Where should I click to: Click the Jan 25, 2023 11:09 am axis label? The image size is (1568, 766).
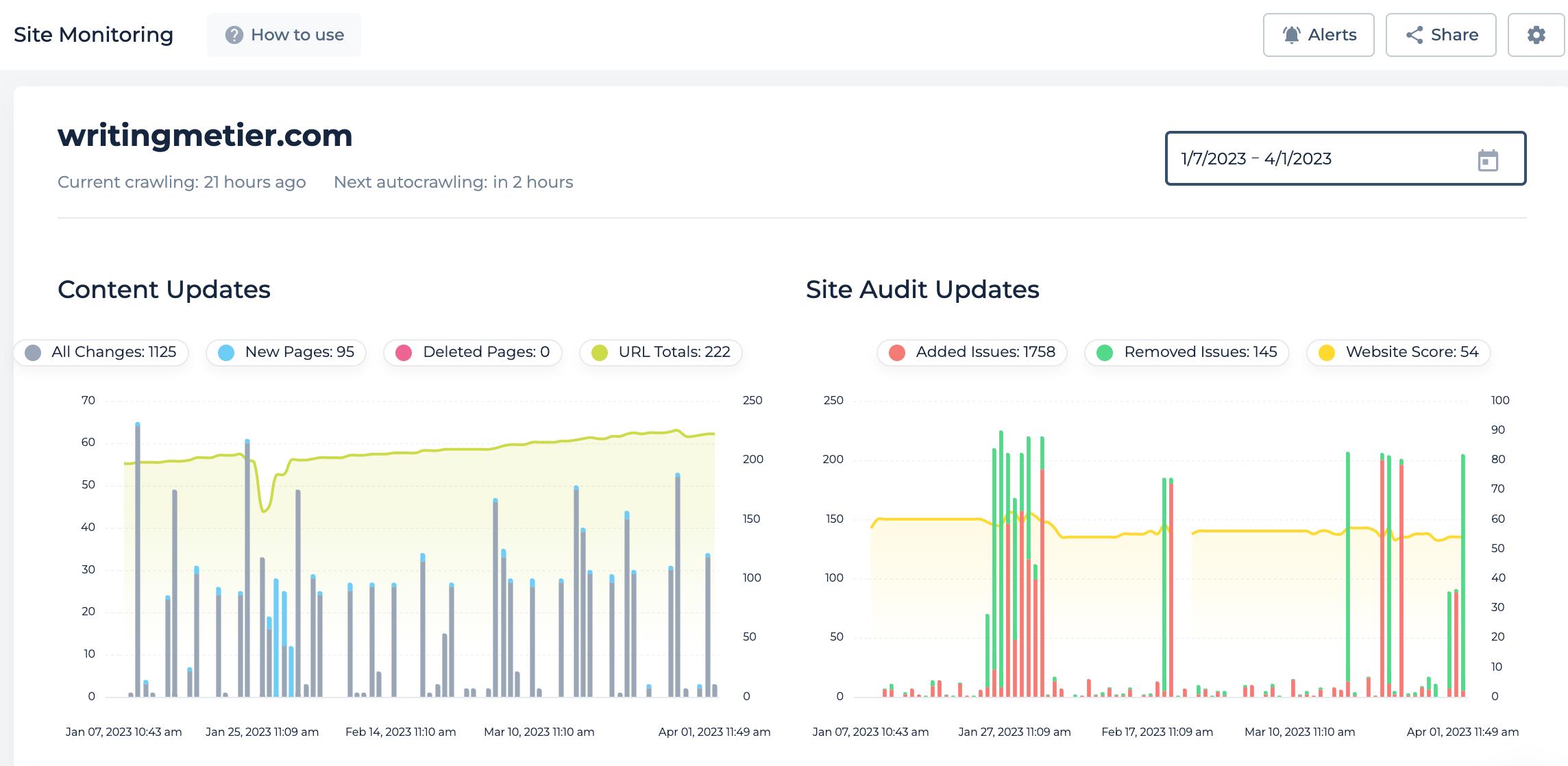point(262,732)
